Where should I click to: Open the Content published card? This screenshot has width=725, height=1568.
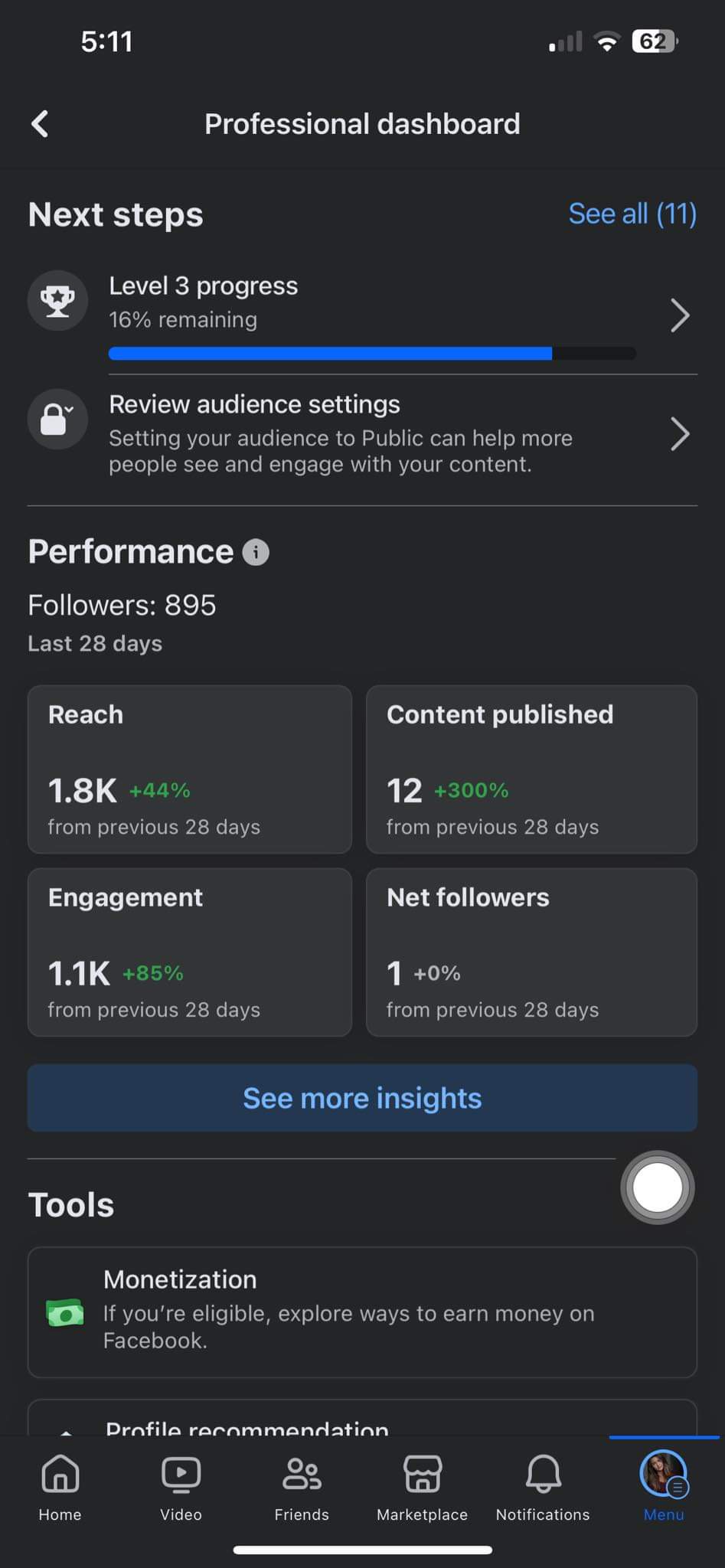pos(531,769)
